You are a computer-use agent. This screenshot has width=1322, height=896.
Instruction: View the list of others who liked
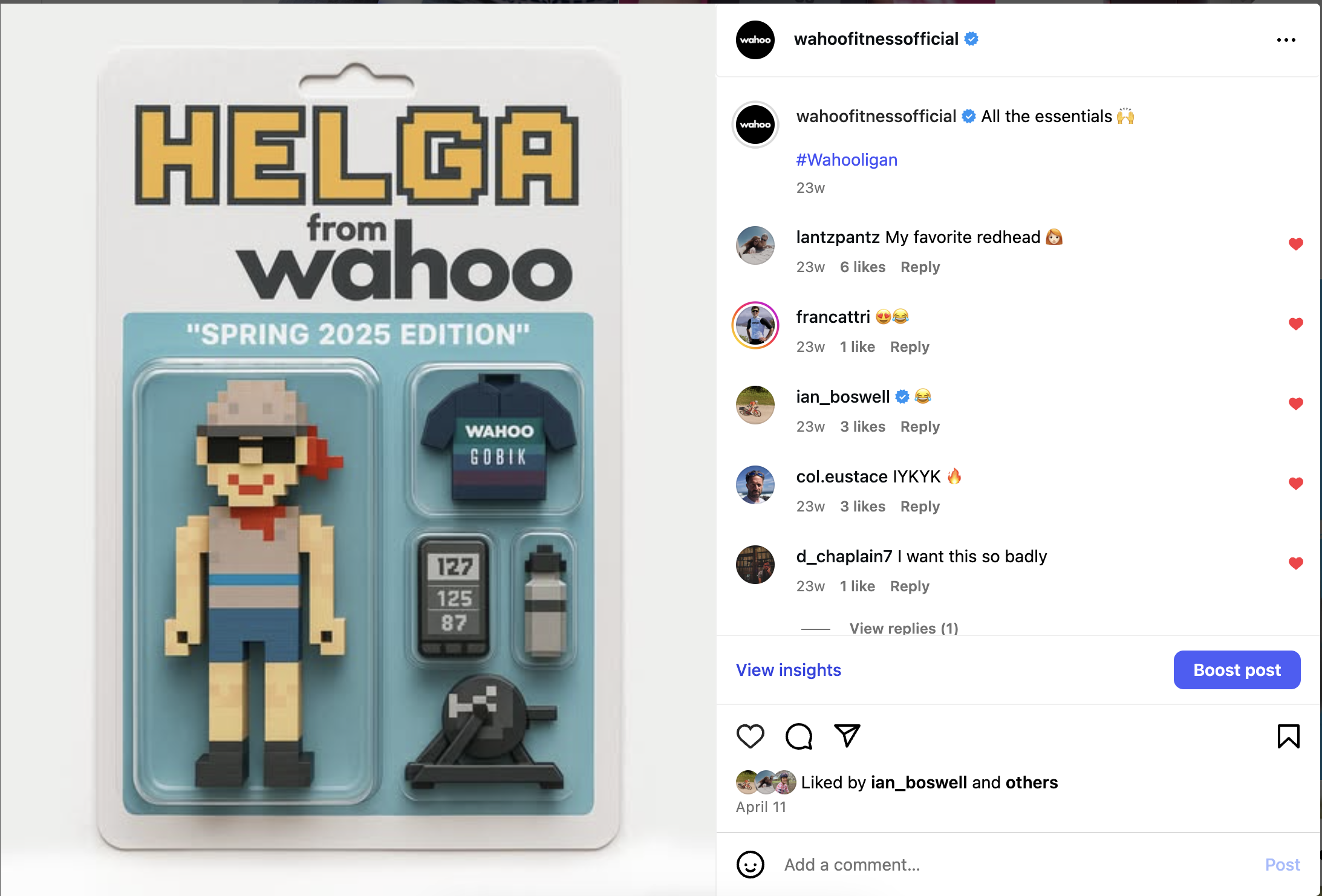[x=1031, y=782]
